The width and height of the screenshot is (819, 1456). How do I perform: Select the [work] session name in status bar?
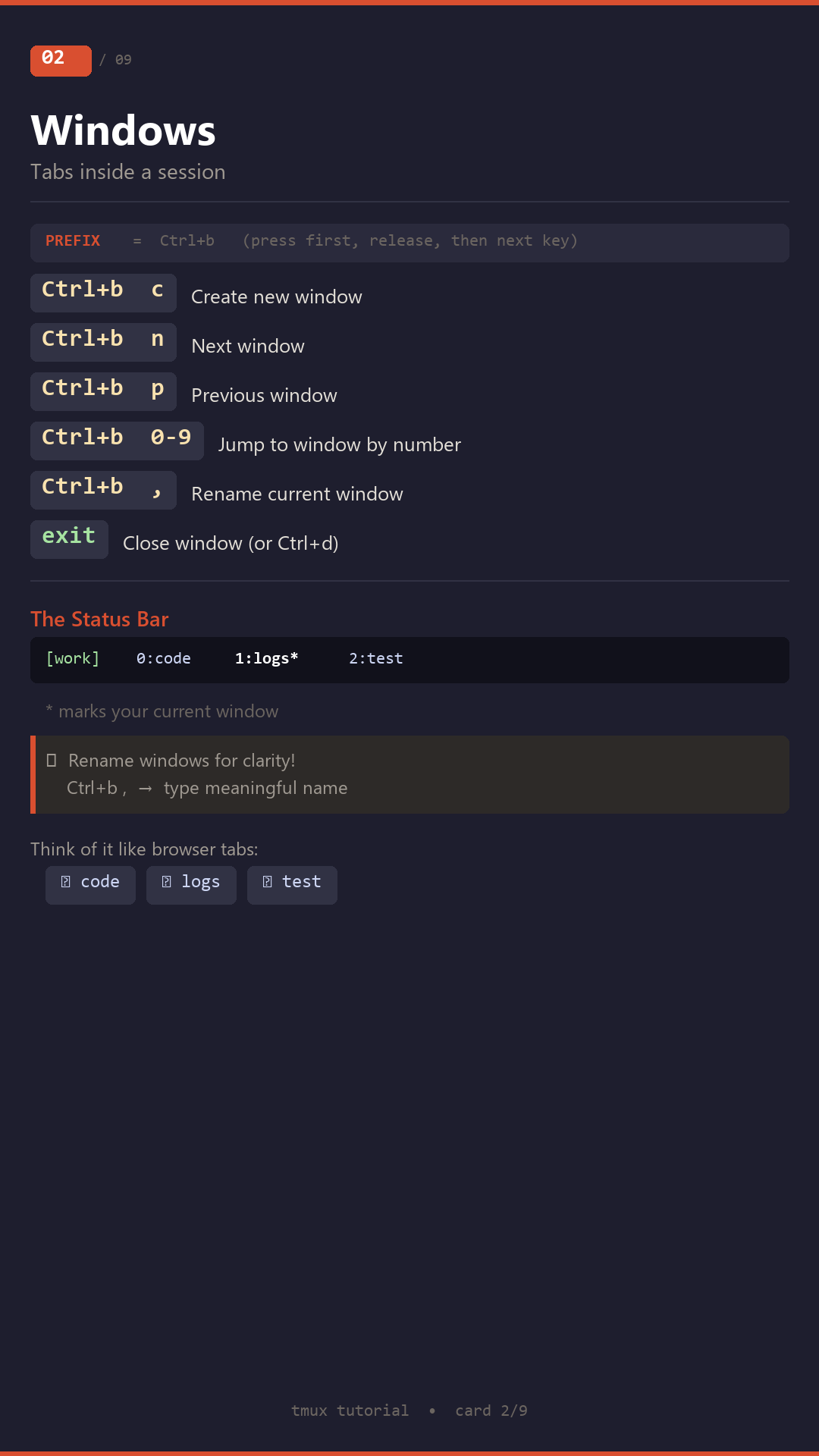click(73, 659)
